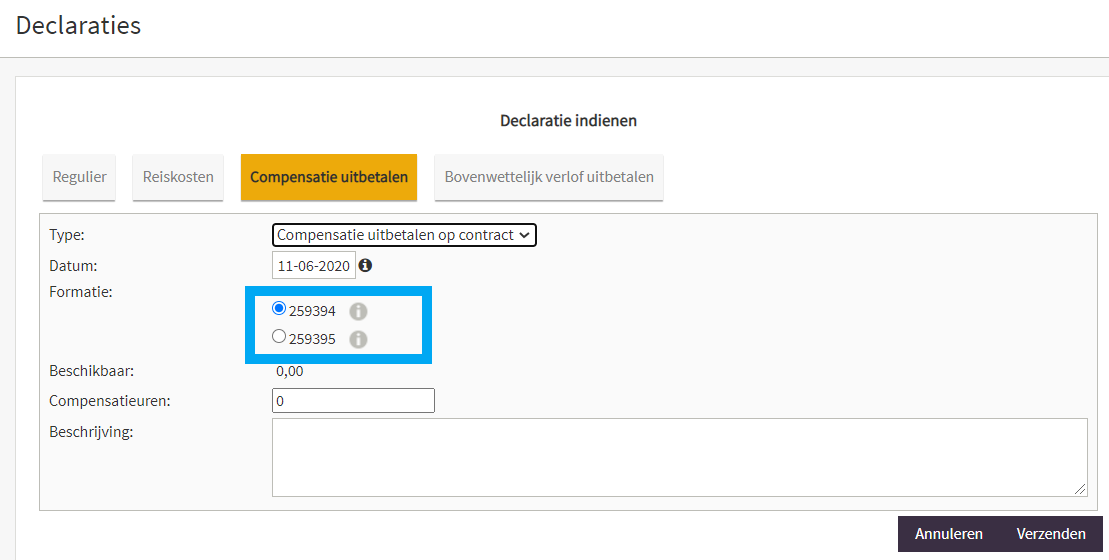Click the 'Declaratie indienen' title

[x=569, y=121]
